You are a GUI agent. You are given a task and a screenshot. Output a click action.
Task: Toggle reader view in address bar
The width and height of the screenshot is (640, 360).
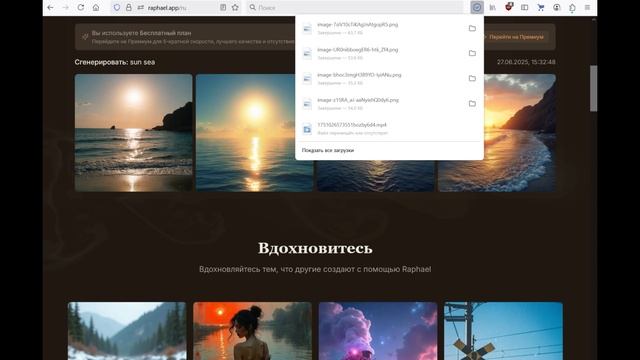pyautogui.click(x=223, y=7)
